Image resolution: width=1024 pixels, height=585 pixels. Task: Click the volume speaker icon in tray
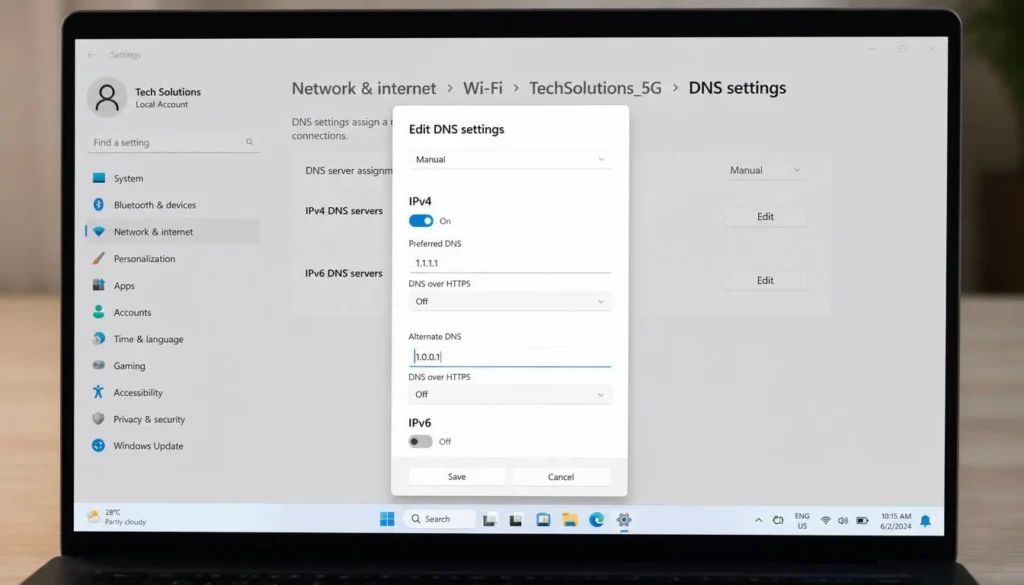coord(843,520)
